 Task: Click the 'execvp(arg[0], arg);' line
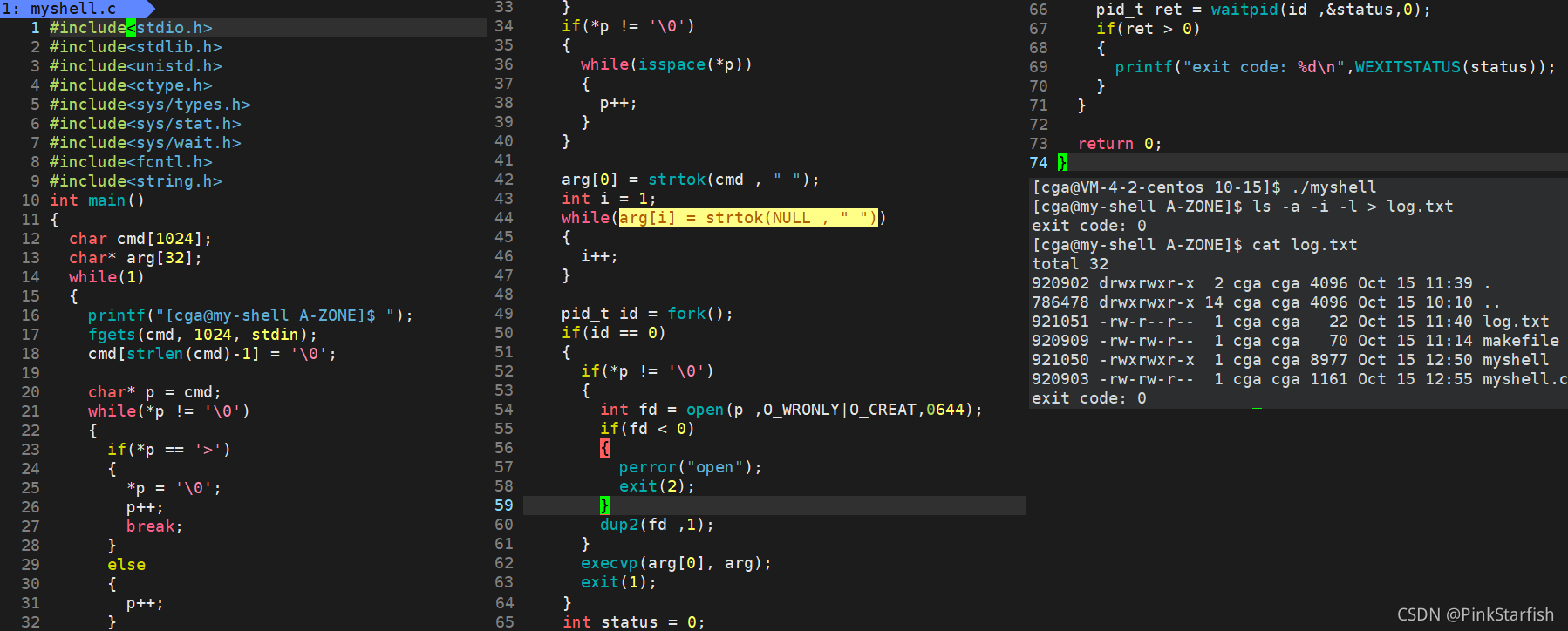coord(676,563)
